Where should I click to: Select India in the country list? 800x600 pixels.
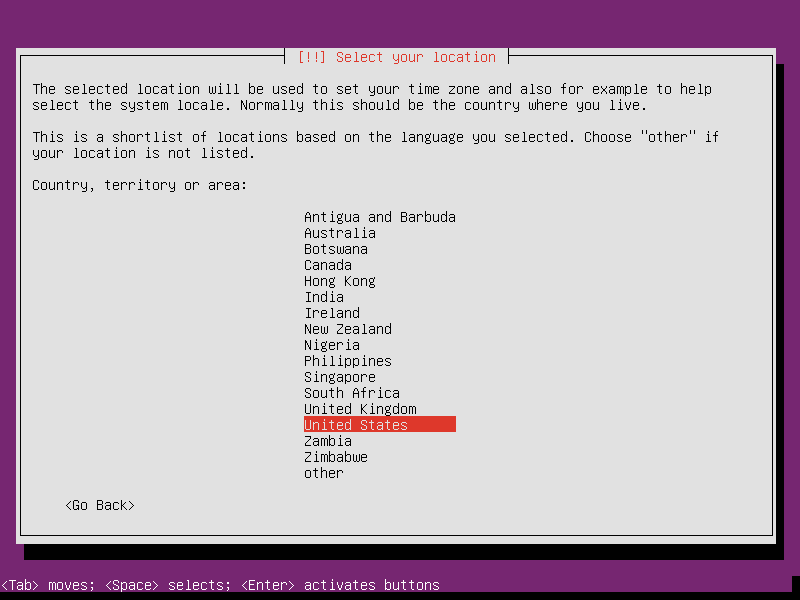tap(323, 297)
